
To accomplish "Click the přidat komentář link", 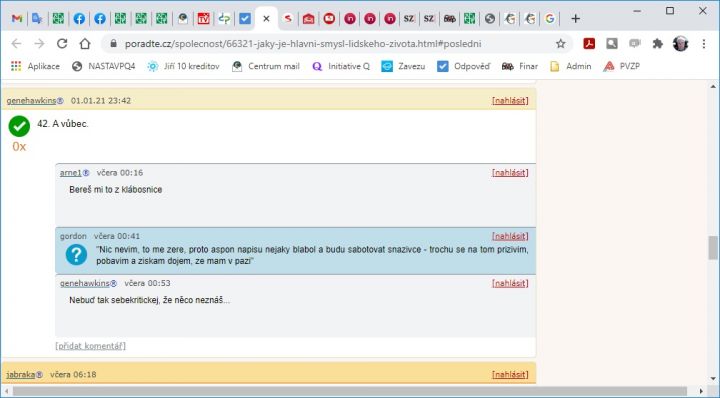I will click(x=90, y=346).
